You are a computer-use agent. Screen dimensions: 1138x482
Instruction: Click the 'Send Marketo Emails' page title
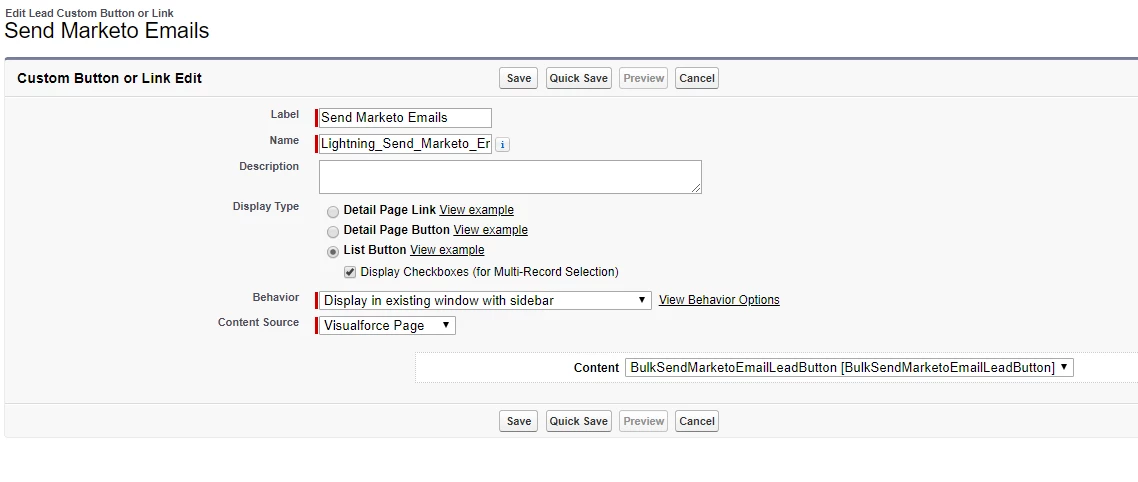pyautogui.click(x=107, y=30)
